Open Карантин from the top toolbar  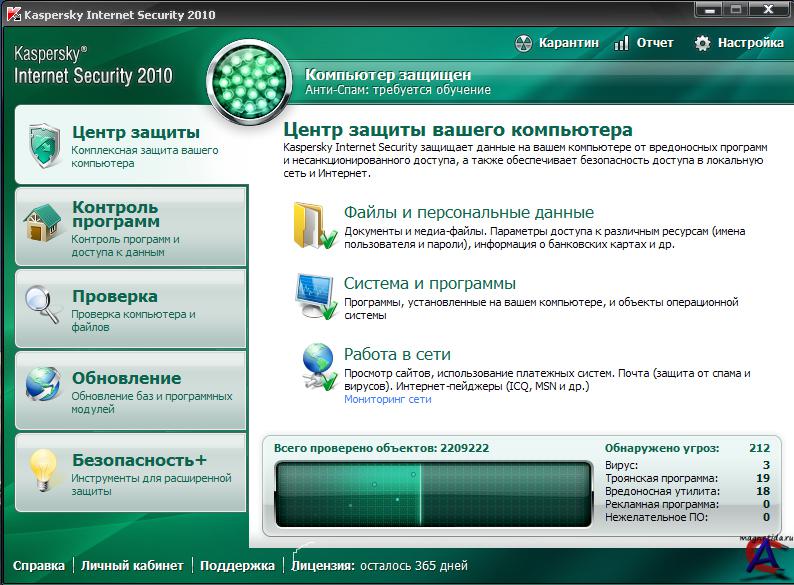(557, 43)
